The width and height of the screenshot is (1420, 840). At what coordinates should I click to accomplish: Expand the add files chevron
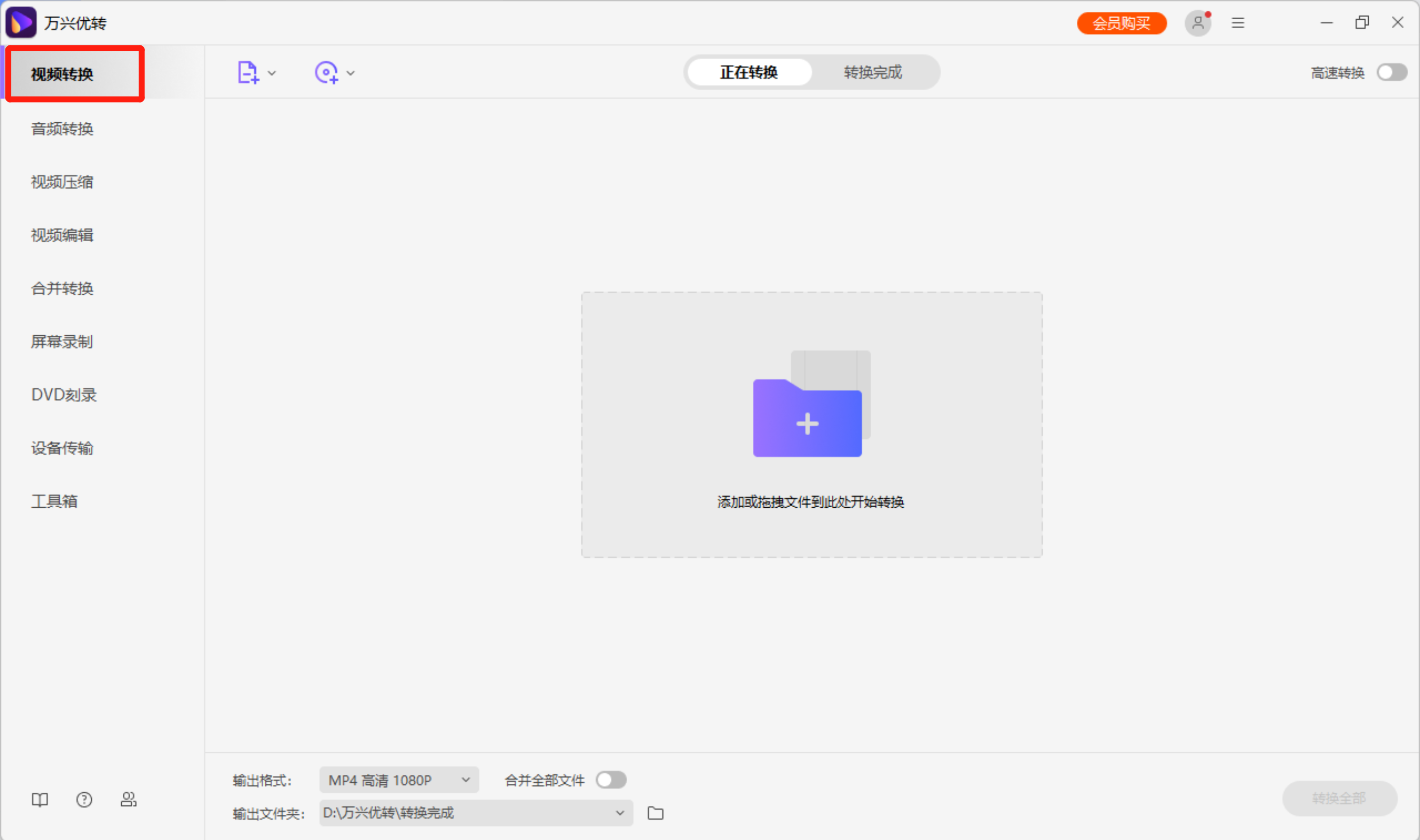[272, 72]
